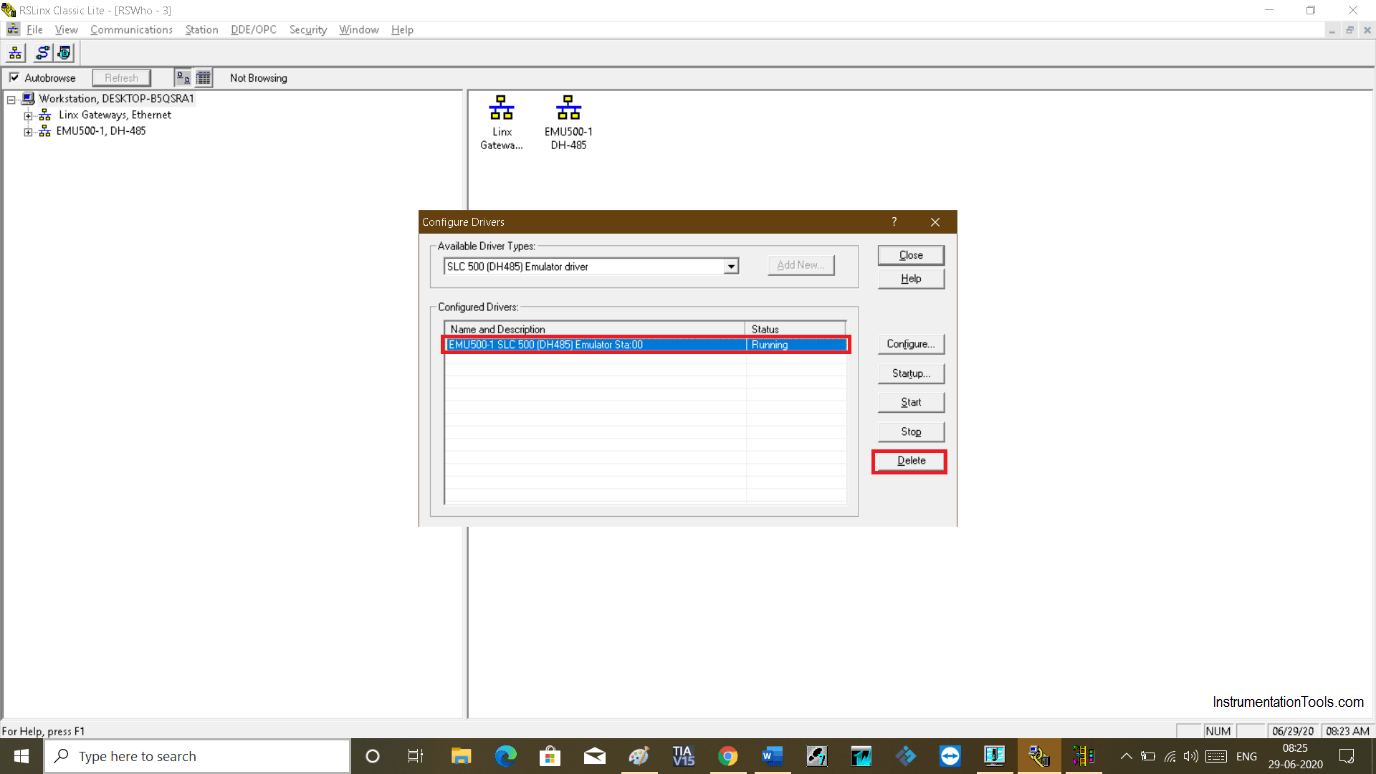Viewport: 1376px width, 774px height.
Task: Click the RSLinx taskbar icon
Action: click(1038, 756)
